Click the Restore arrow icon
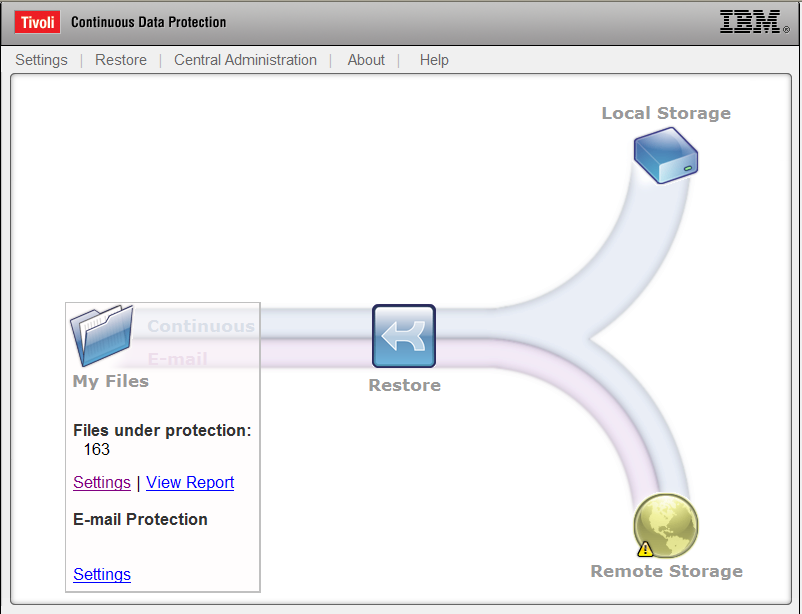 point(404,336)
